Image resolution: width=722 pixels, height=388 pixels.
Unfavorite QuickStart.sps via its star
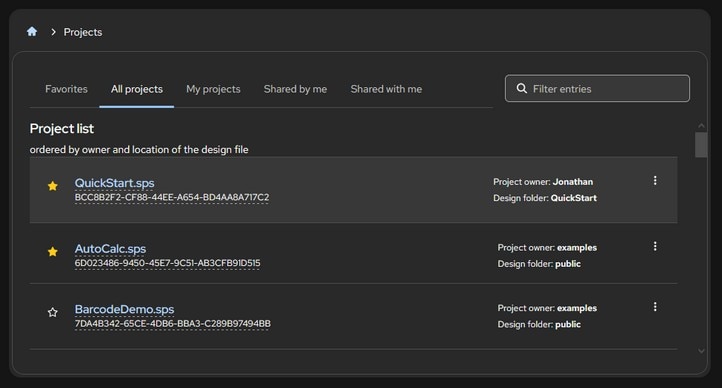tap(52, 186)
